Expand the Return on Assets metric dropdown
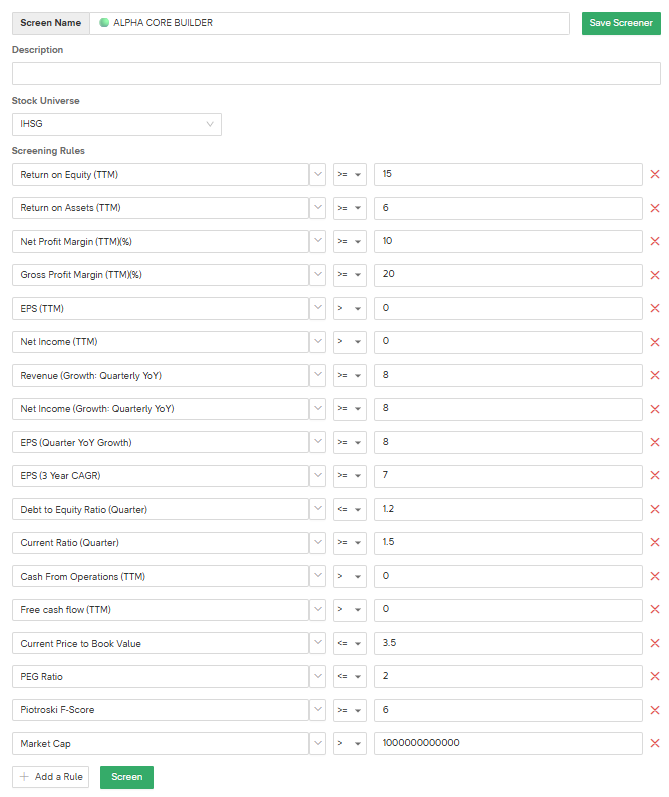The height and width of the screenshot is (797, 669). 319,208
